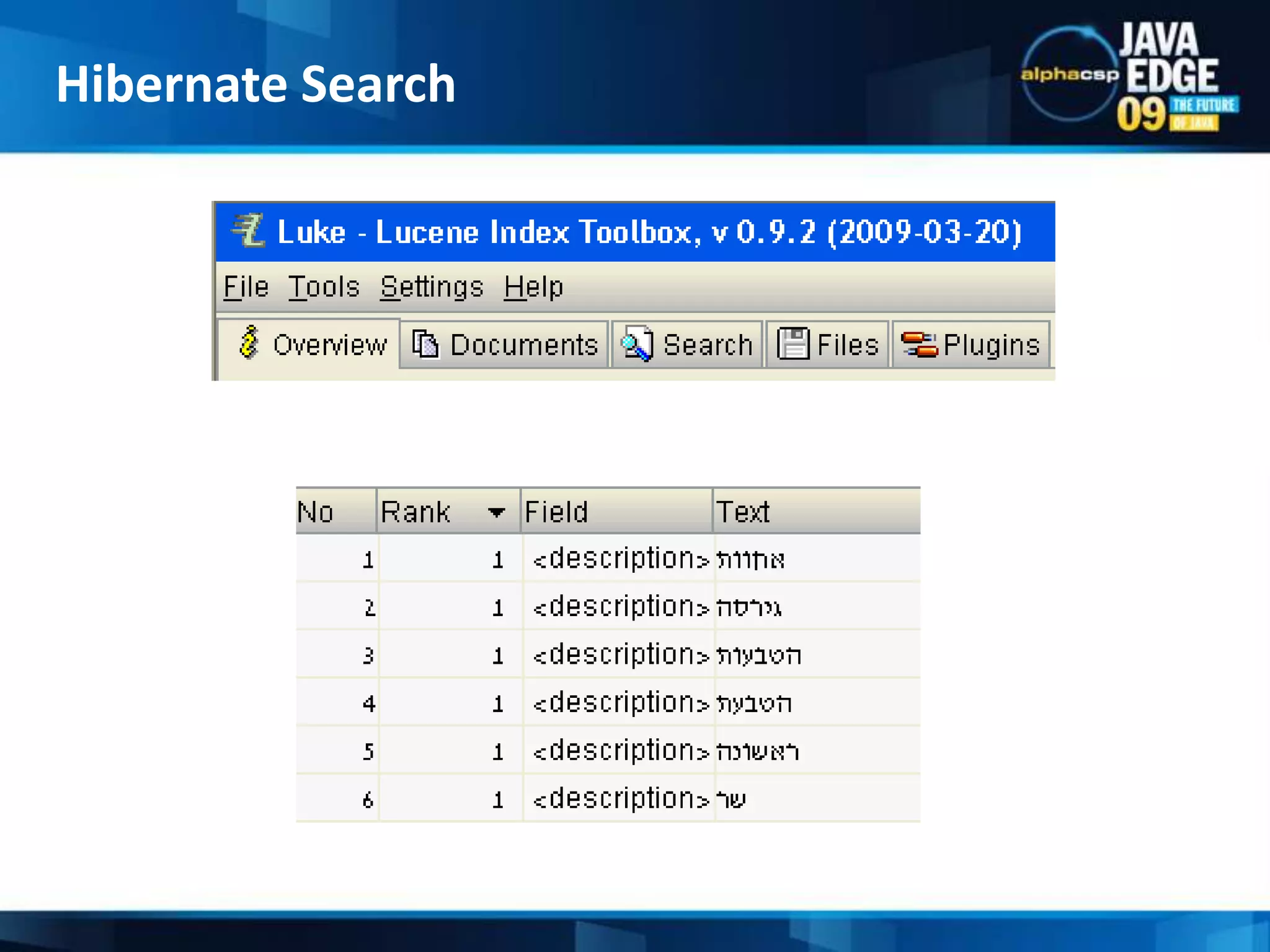Click the Search tab magnifier icon
The width and height of the screenshot is (1270, 952).
click(637, 344)
